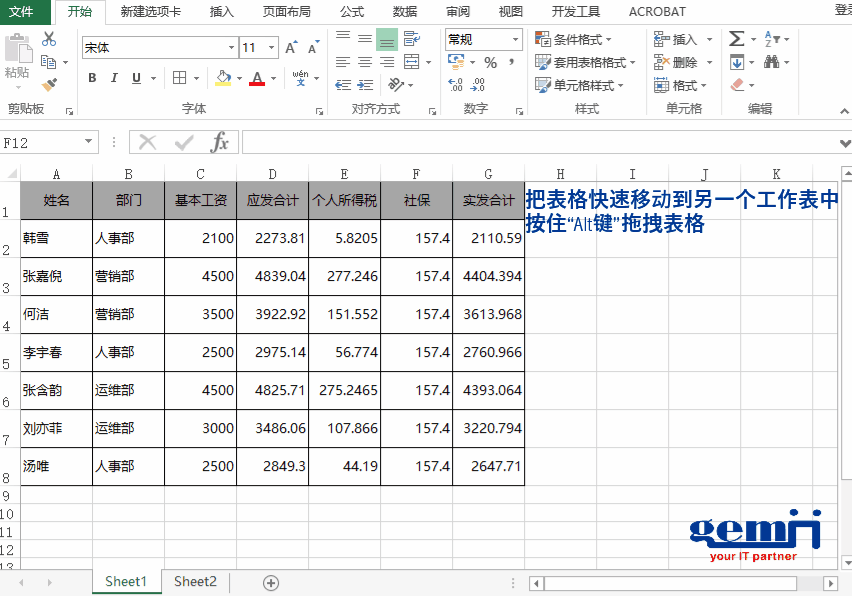Click the Center horizontal alignment icon
The width and height of the screenshot is (852, 596).
365,62
